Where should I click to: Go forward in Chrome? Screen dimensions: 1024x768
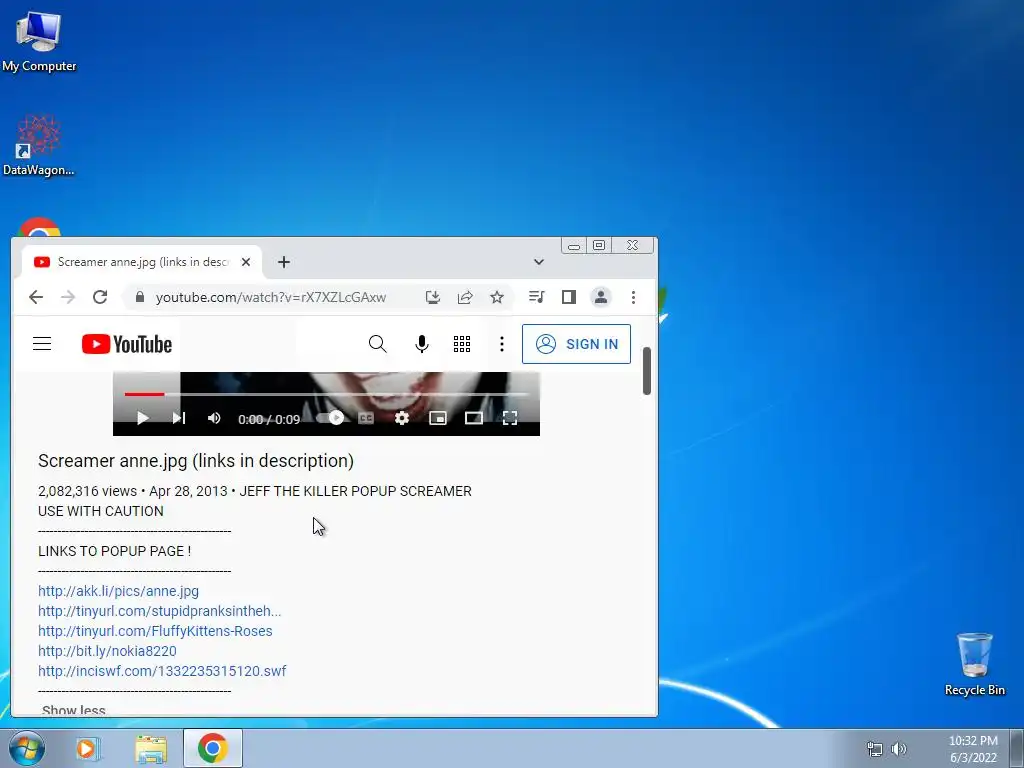pyautogui.click(x=68, y=297)
